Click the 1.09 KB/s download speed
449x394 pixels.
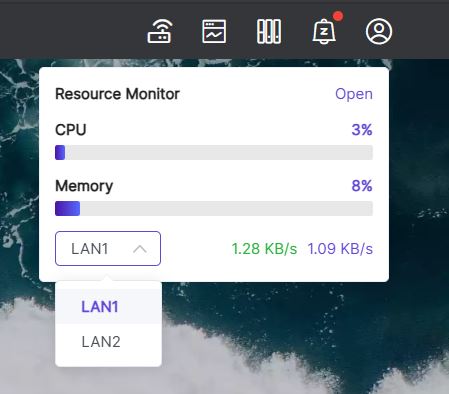(x=340, y=249)
